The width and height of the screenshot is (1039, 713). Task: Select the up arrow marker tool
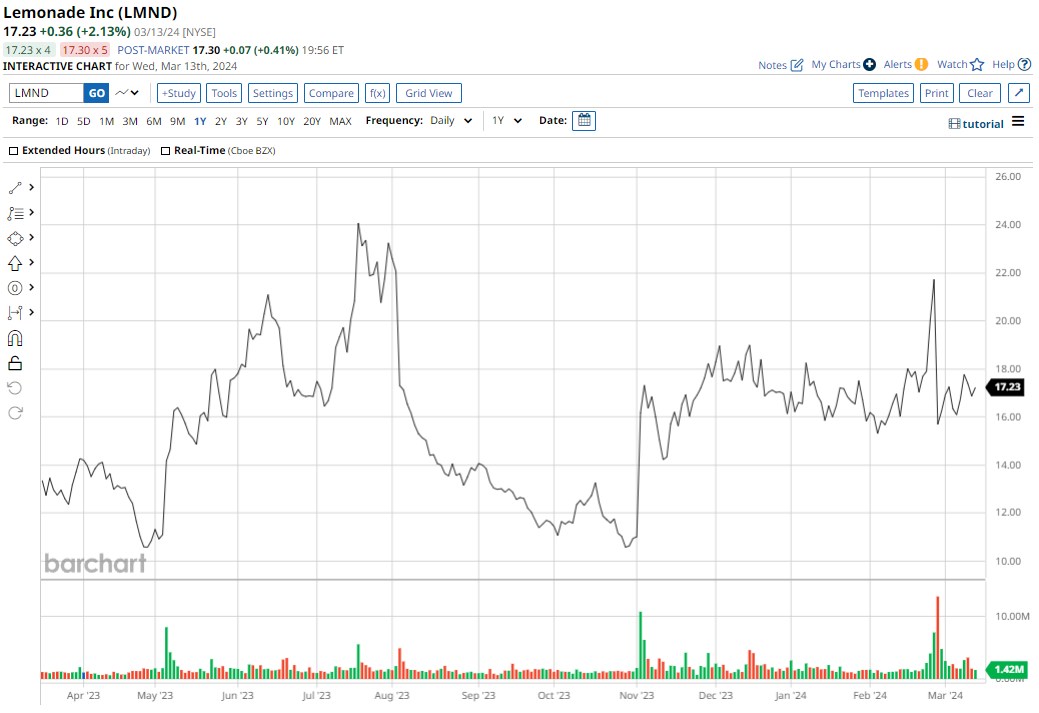pos(16,263)
